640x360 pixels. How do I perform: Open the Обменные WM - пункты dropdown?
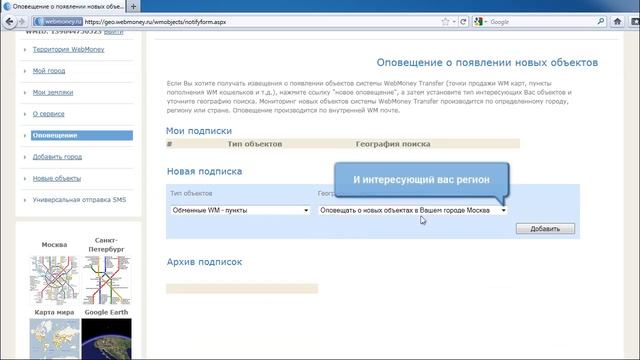240,210
